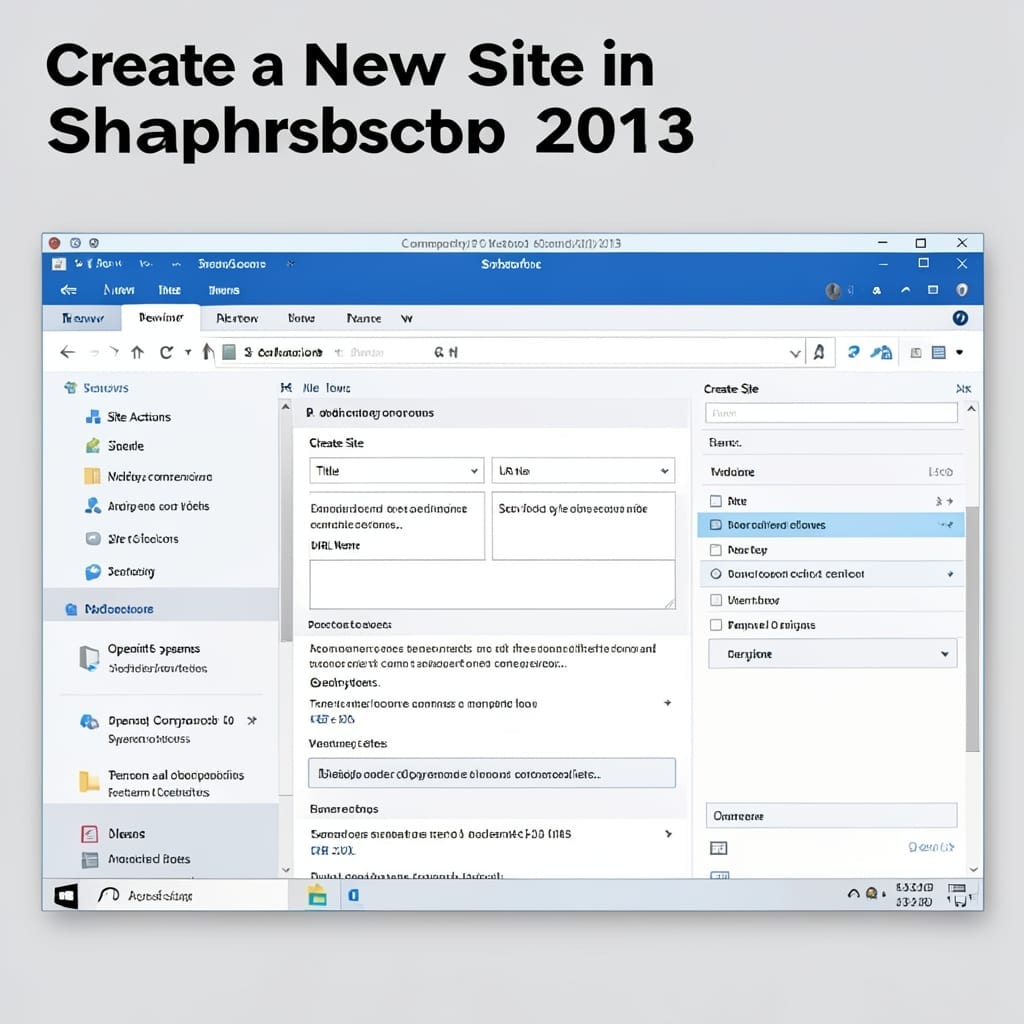The height and width of the screenshot is (1024, 1024).
Task: Expand the Tanetcatherfooore connnss row arrow
Action: coord(667,703)
